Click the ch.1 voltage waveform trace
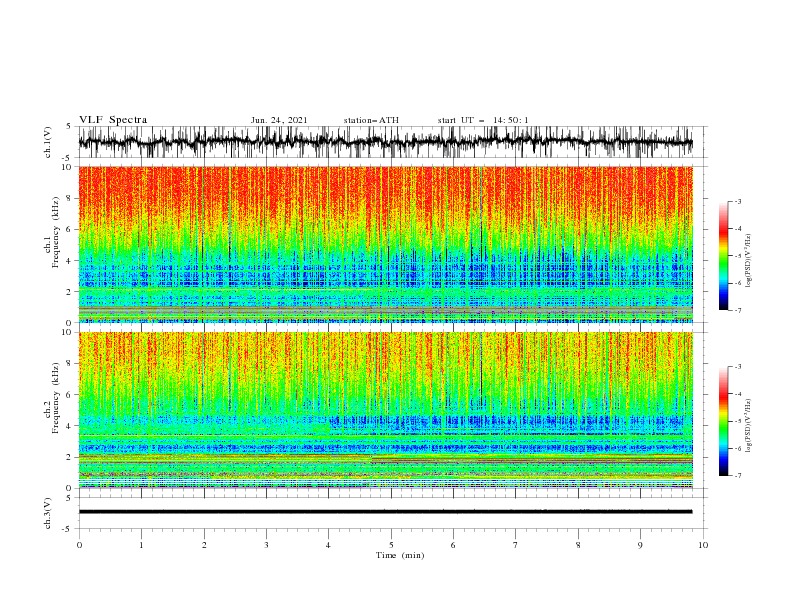792x612 pixels. click(x=385, y=142)
